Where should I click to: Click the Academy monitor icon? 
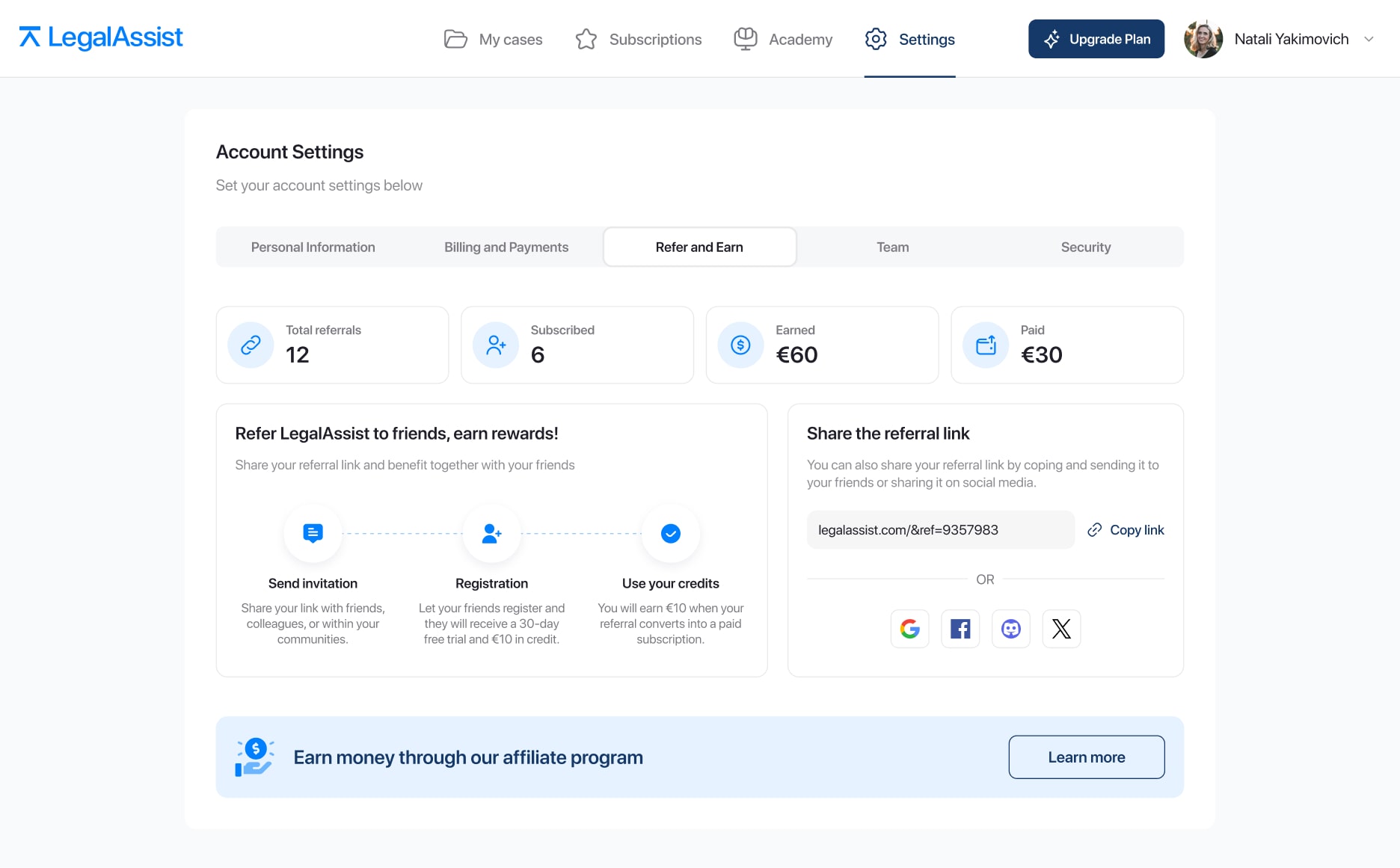click(x=746, y=39)
